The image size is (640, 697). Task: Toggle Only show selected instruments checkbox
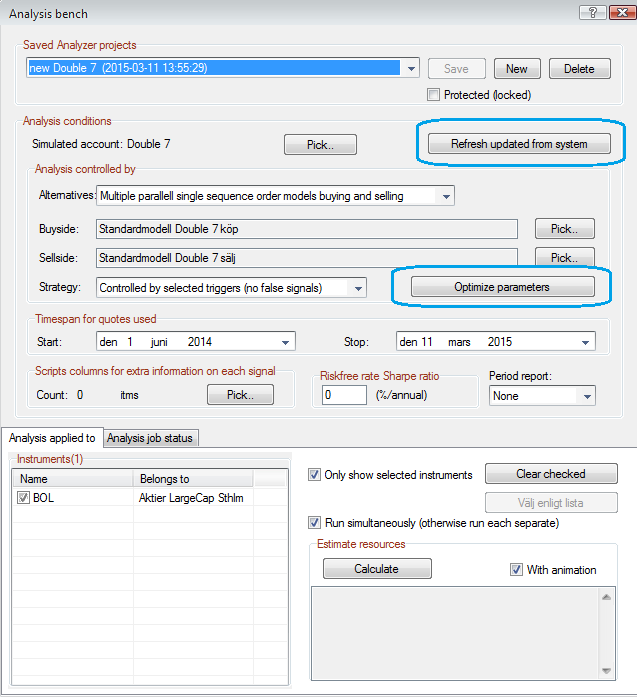coord(314,474)
